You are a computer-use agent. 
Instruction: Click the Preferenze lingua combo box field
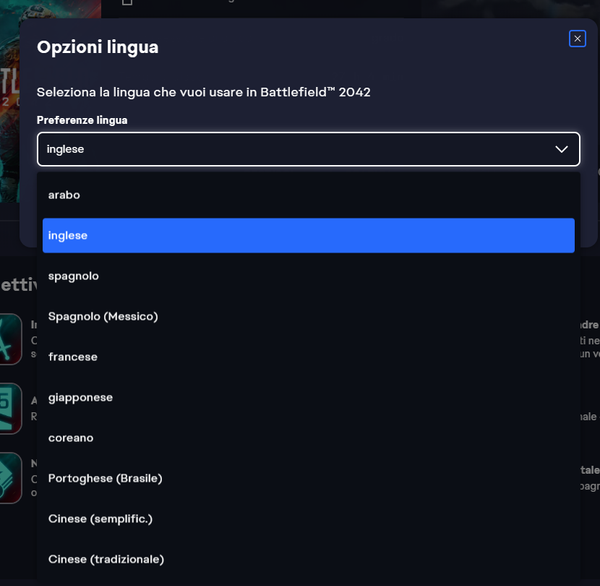pos(300,149)
